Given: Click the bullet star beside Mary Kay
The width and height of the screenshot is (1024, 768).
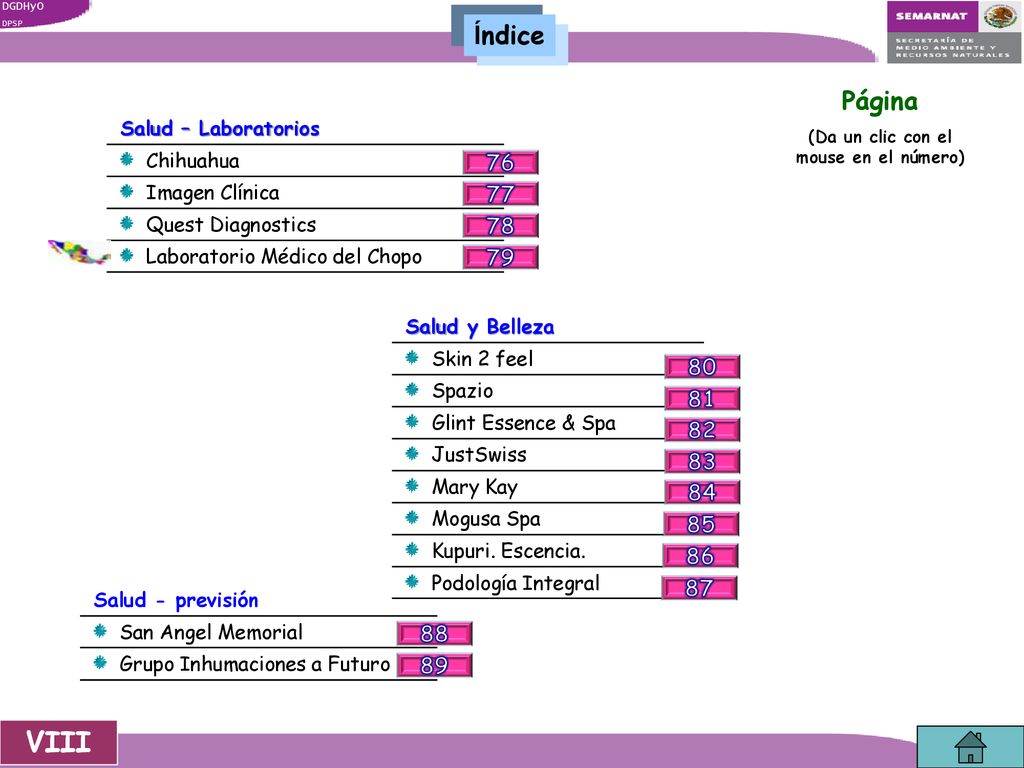Looking at the screenshot, I should pyautogui.click(x=412, y=485).
